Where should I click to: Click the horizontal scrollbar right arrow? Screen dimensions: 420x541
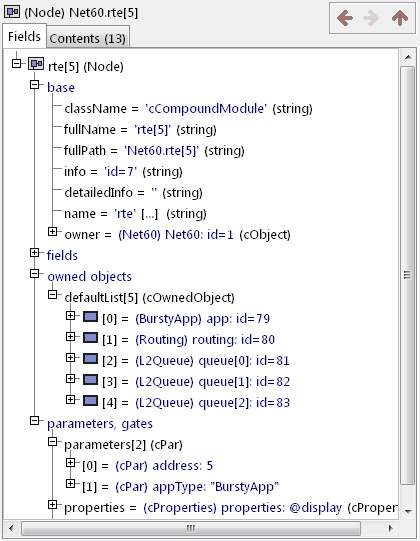coord(391,528)
